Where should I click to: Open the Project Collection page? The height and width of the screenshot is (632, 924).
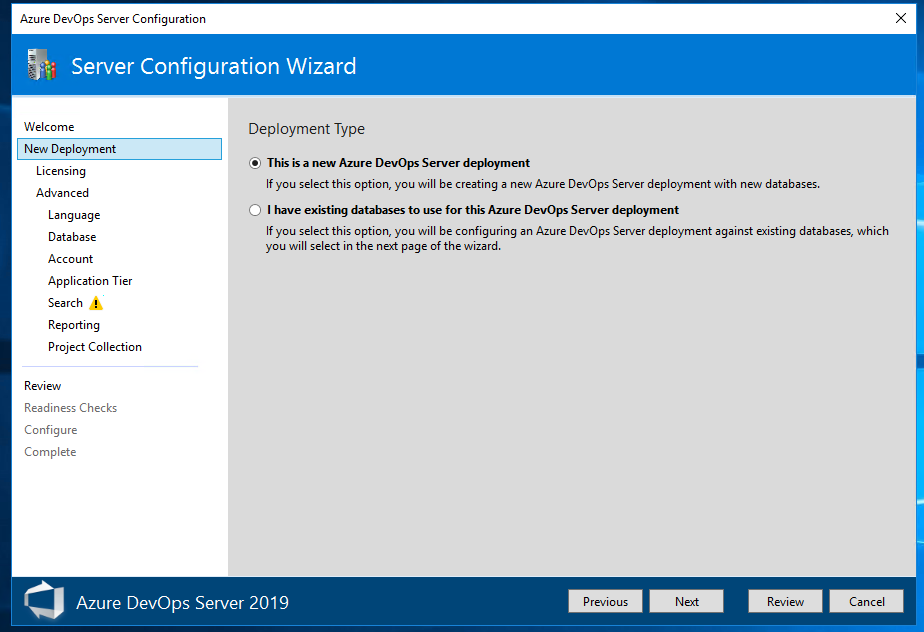[x=95, y=347]
